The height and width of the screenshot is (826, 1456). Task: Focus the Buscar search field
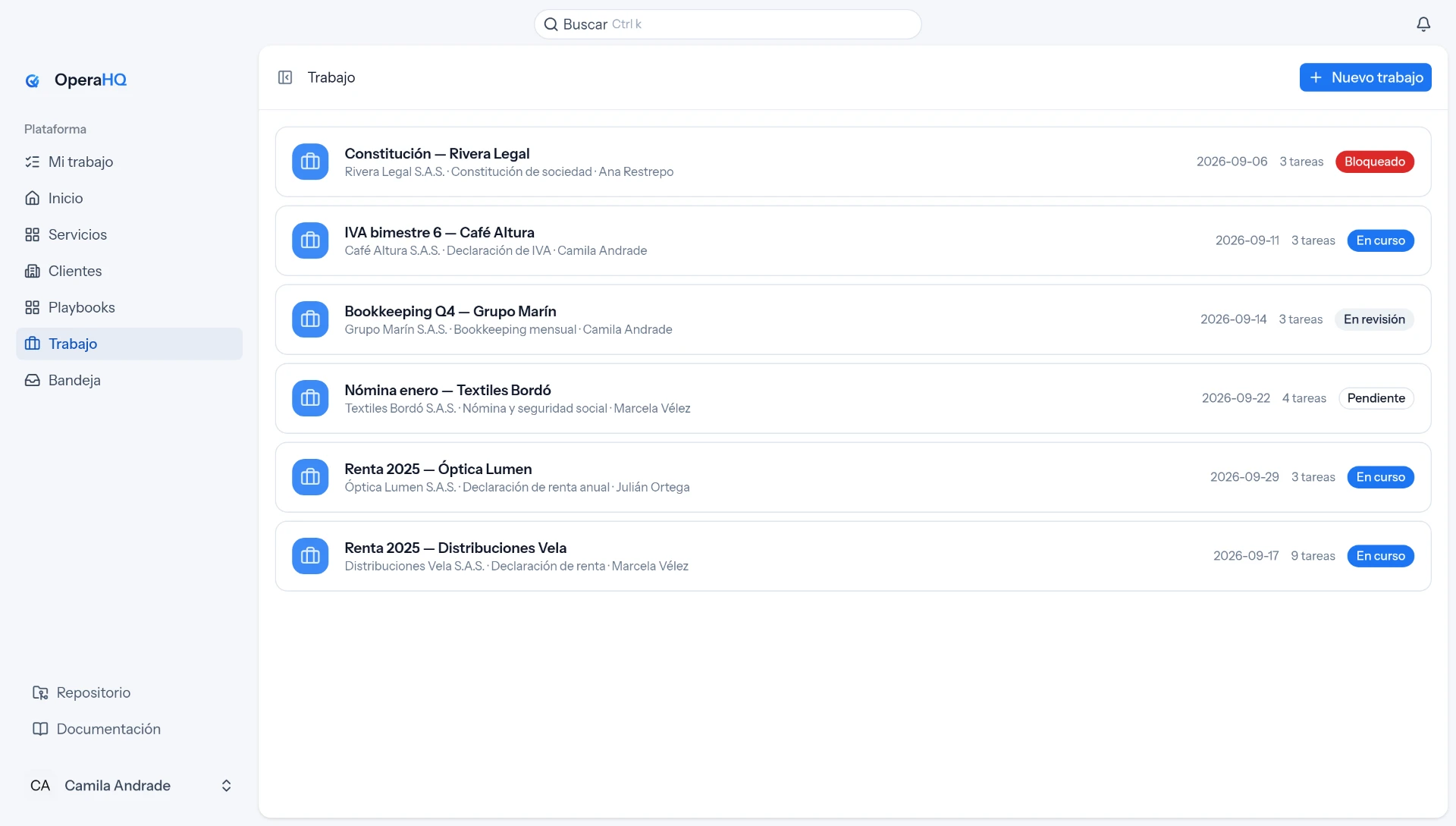pos(727,24)
